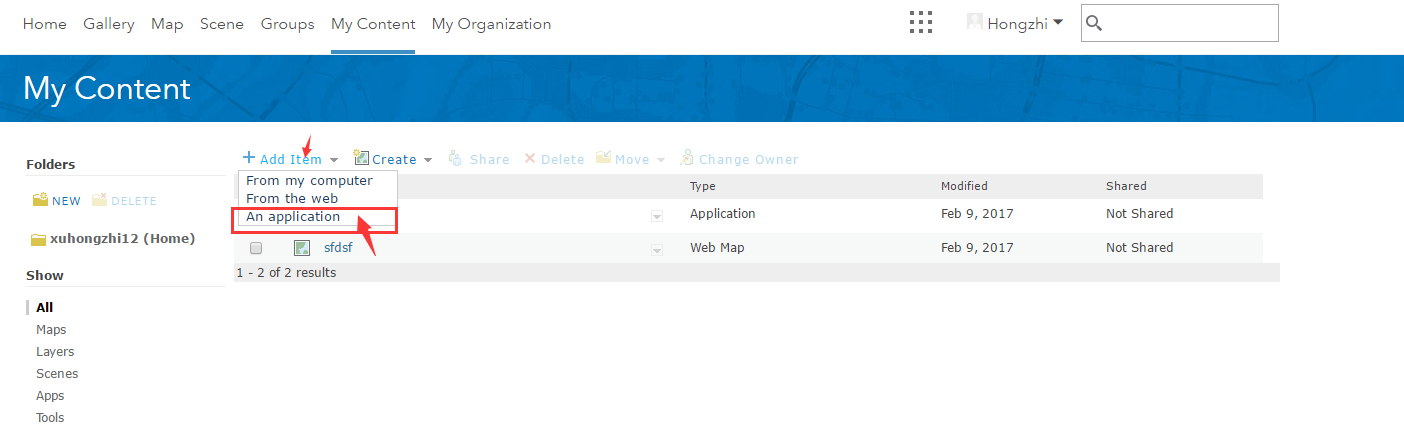Filter content by Maps
Viewport: 1404px width, 431px height.
(51, 330)
